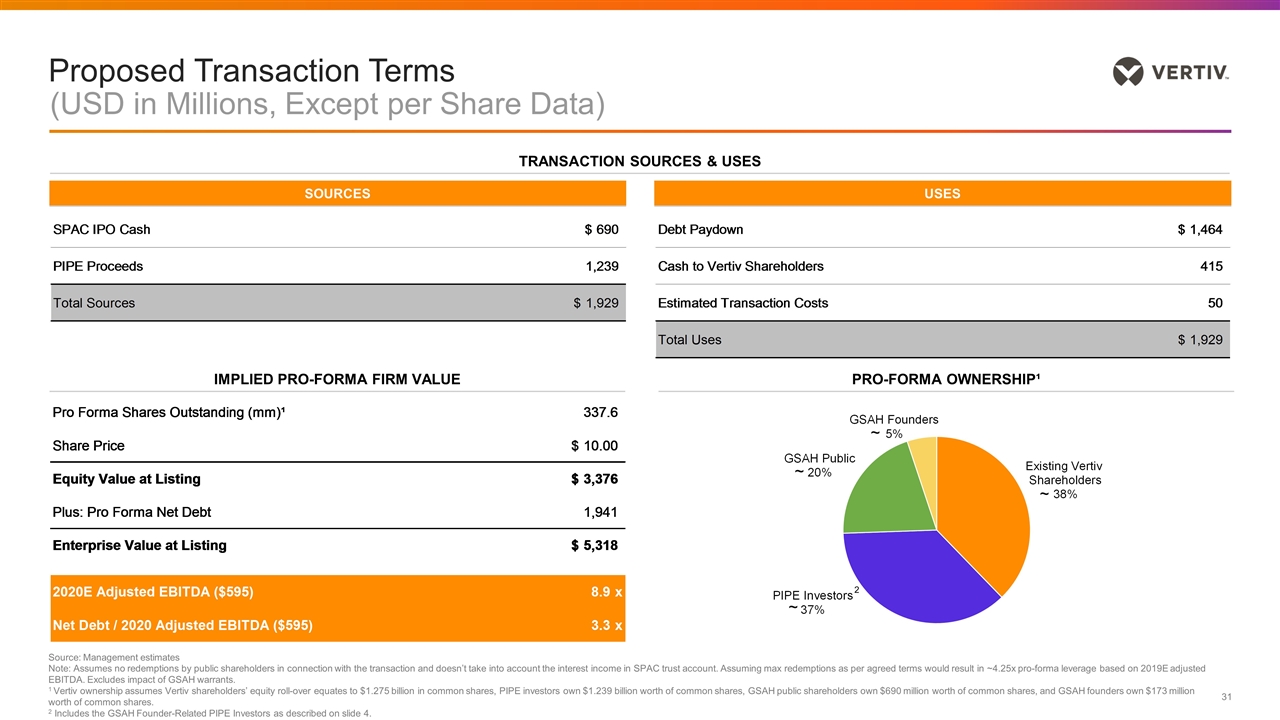This screenshot has width=1280, height=720.
Task: Select the PIPE Proceeds label
Action: (x=97, y=266)
